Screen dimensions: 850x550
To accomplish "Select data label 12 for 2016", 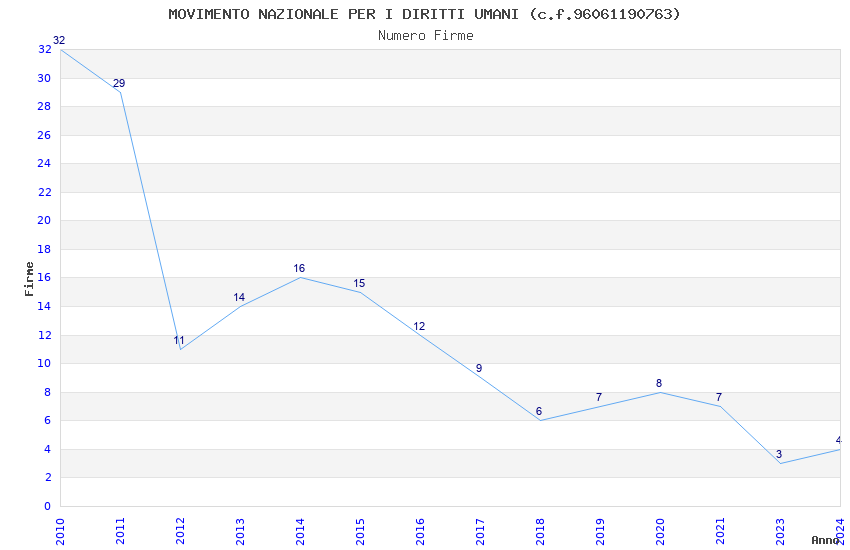I will click(x=419, y=326).
